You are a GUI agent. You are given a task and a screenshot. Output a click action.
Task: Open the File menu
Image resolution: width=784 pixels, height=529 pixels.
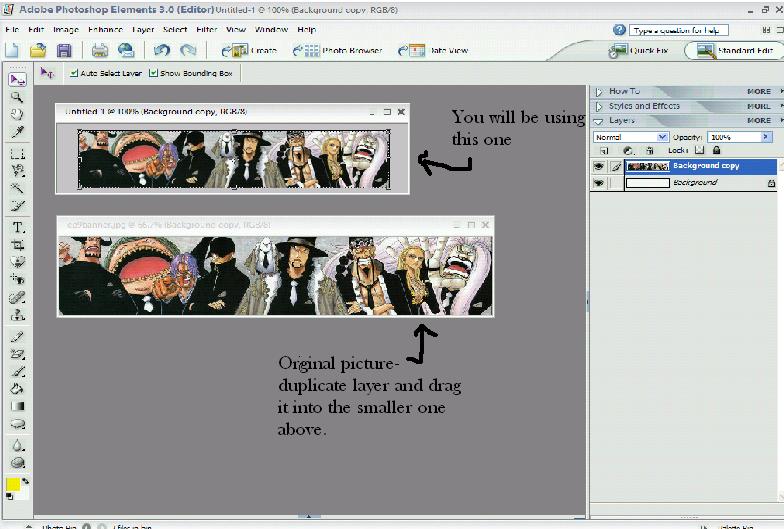[x=12, y=30]
